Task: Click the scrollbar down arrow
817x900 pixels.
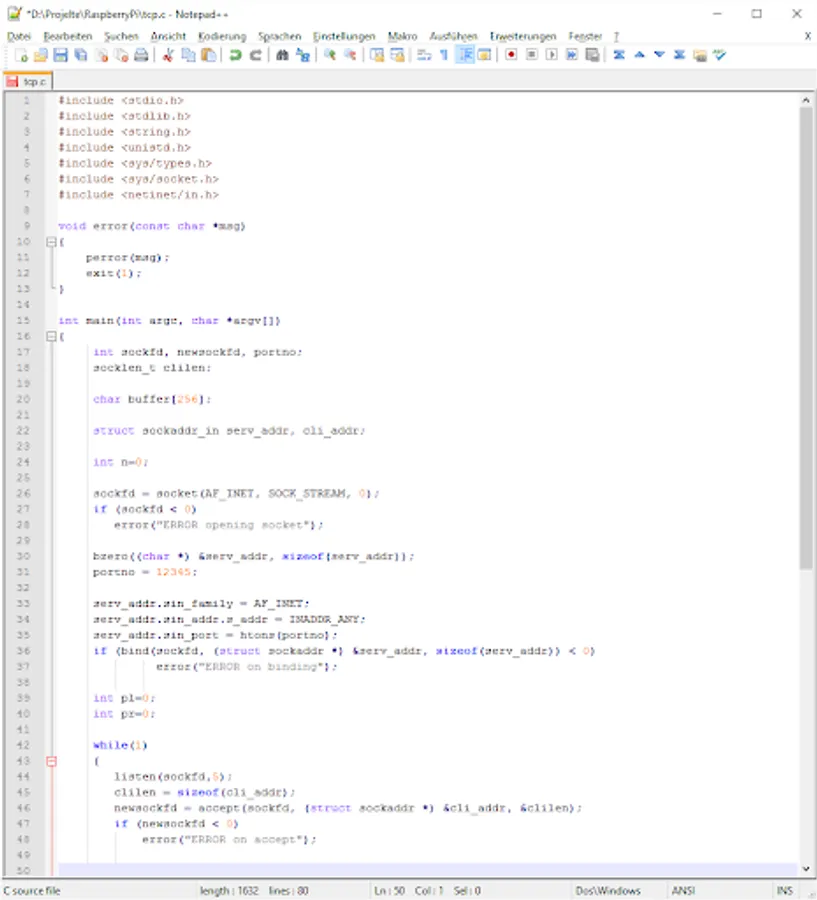Action: 806,869
